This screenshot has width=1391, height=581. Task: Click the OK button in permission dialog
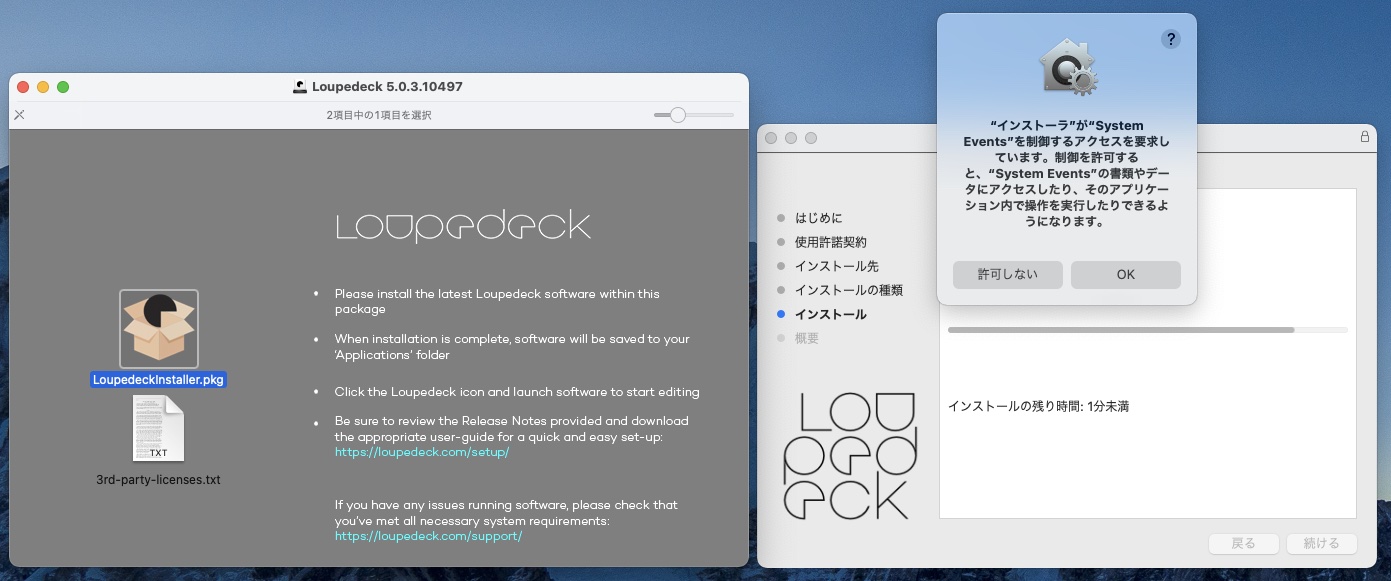point(1126,275)
